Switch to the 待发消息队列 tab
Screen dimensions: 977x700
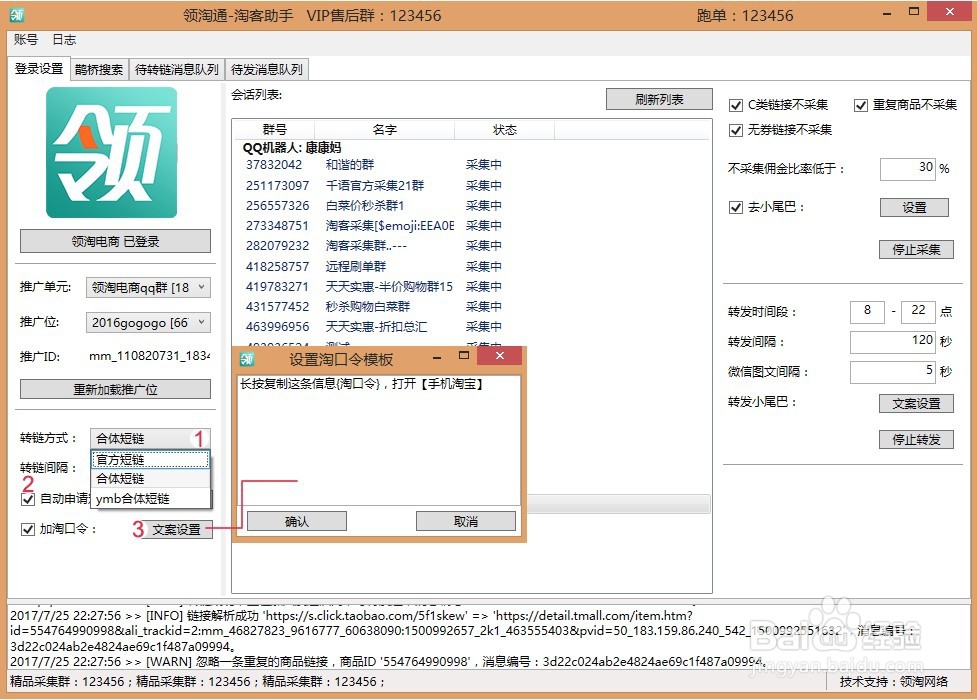pyautogui.click(x=269, y=69)
